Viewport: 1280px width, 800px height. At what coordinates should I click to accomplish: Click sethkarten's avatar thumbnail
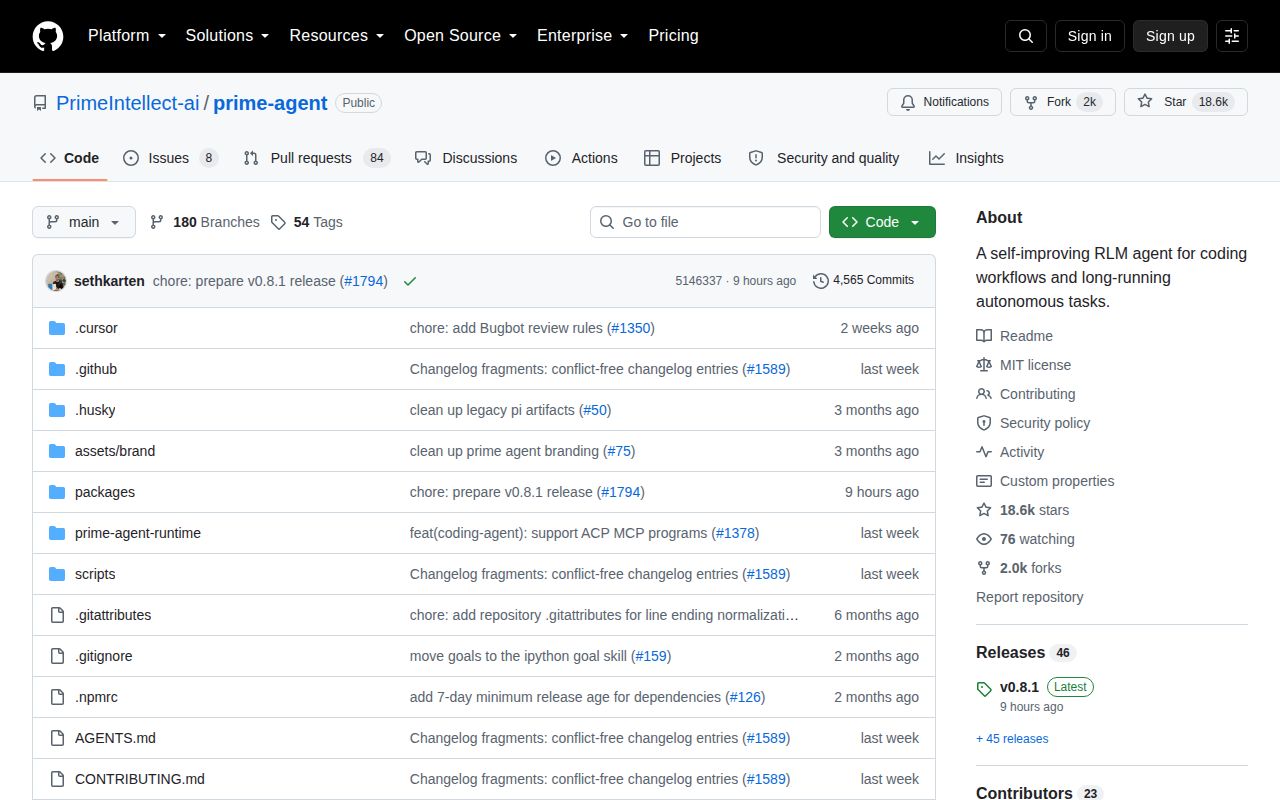tap(56, 281)
